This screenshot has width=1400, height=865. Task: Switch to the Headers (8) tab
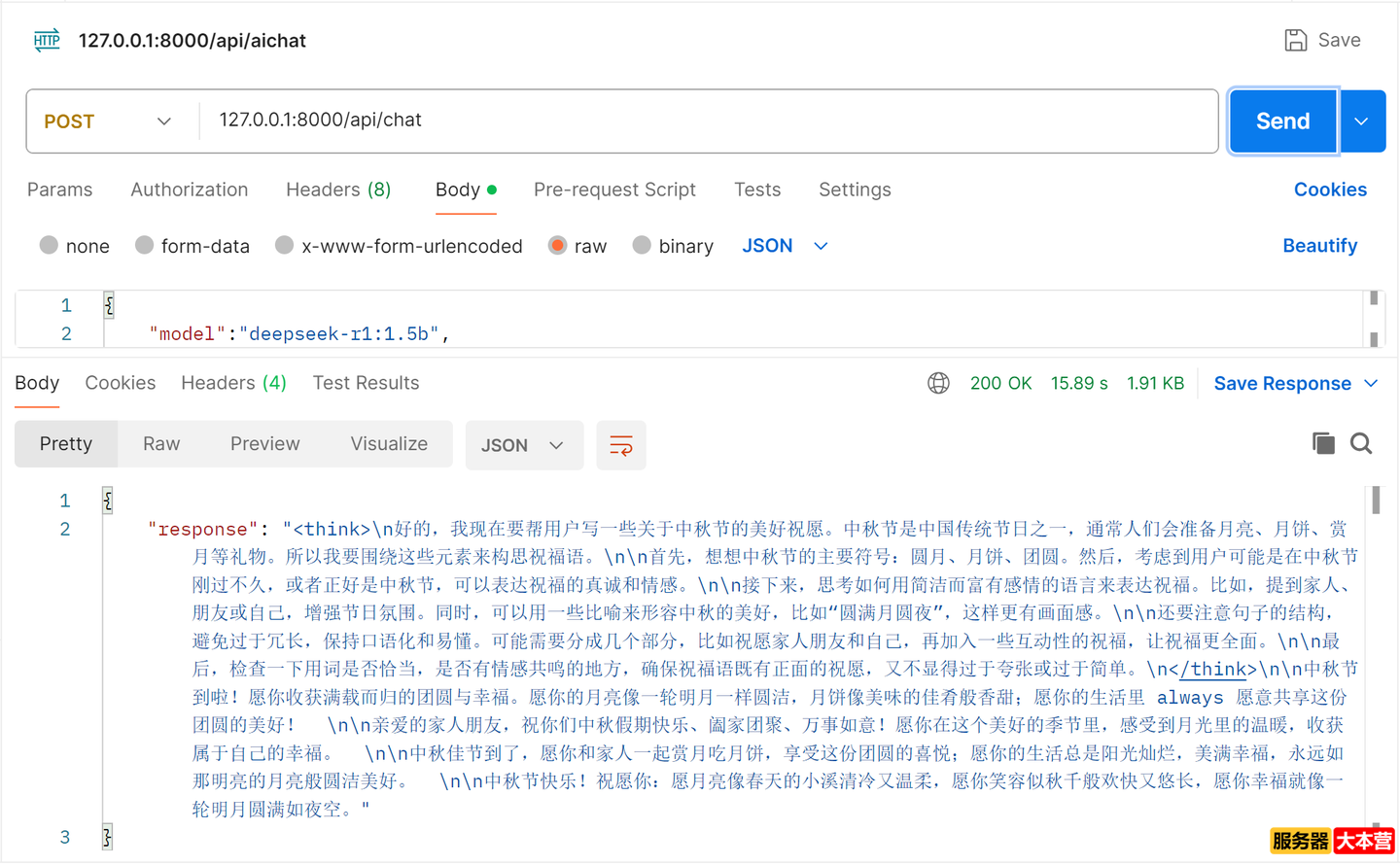pyautogui.click(x=338, y=190)
